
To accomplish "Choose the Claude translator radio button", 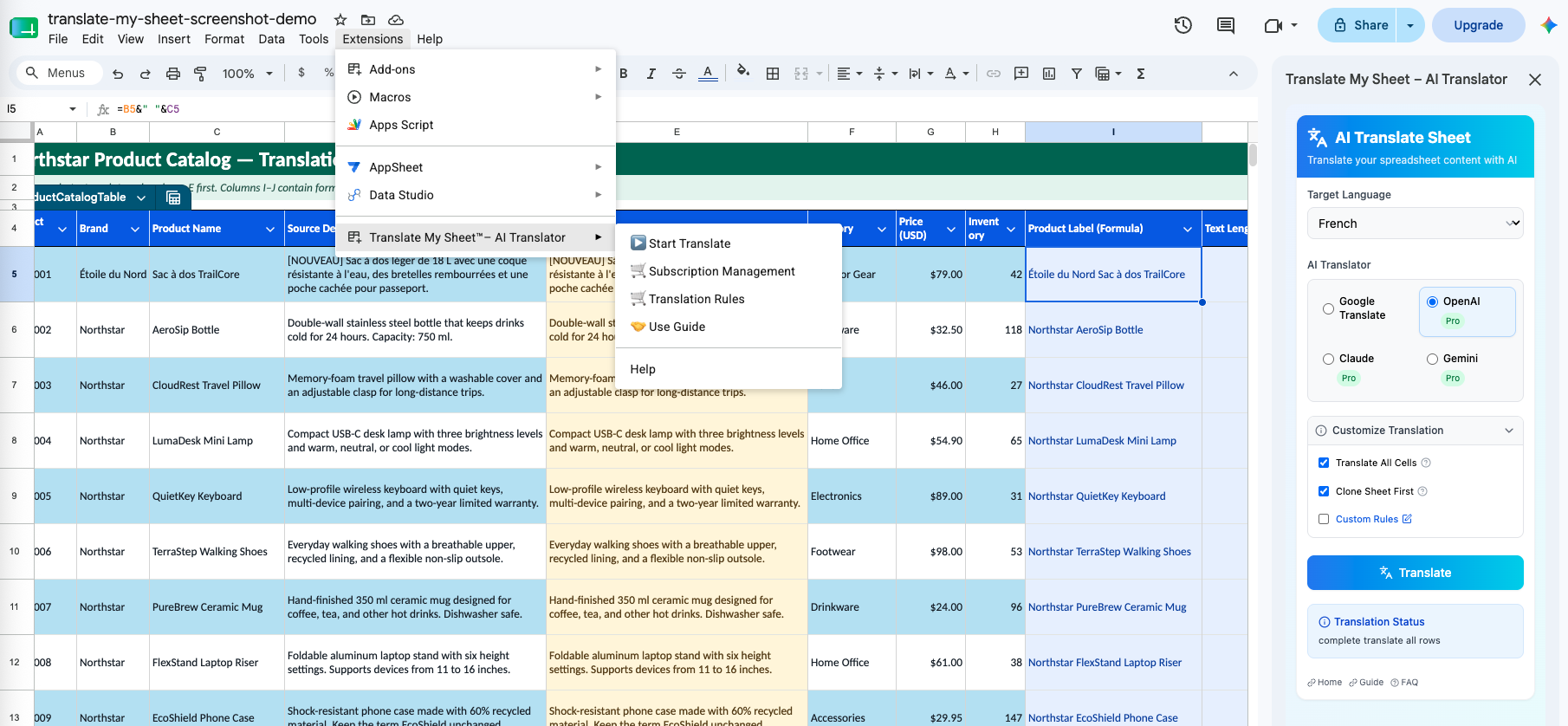I will point(1328,359).
